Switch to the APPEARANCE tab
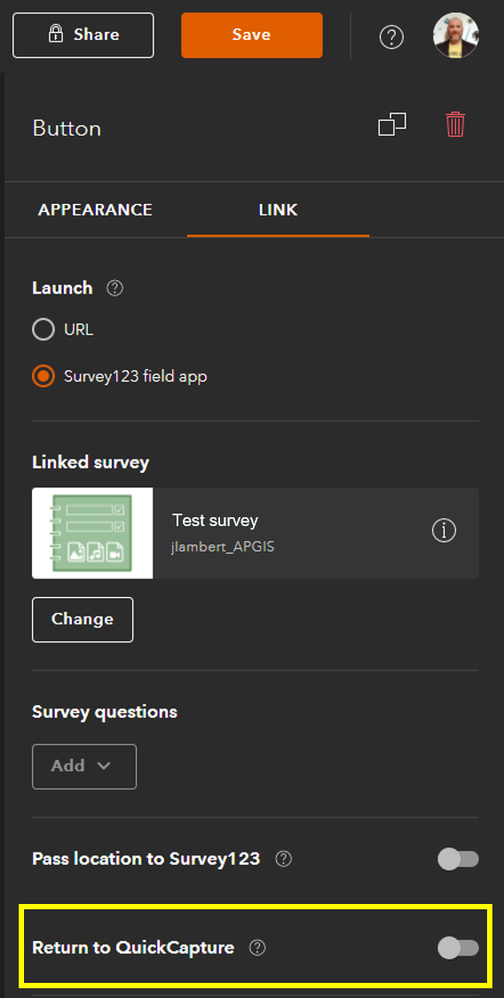This screenshot has width=504, height=998. pyautogui.click(x=95, y=210)
